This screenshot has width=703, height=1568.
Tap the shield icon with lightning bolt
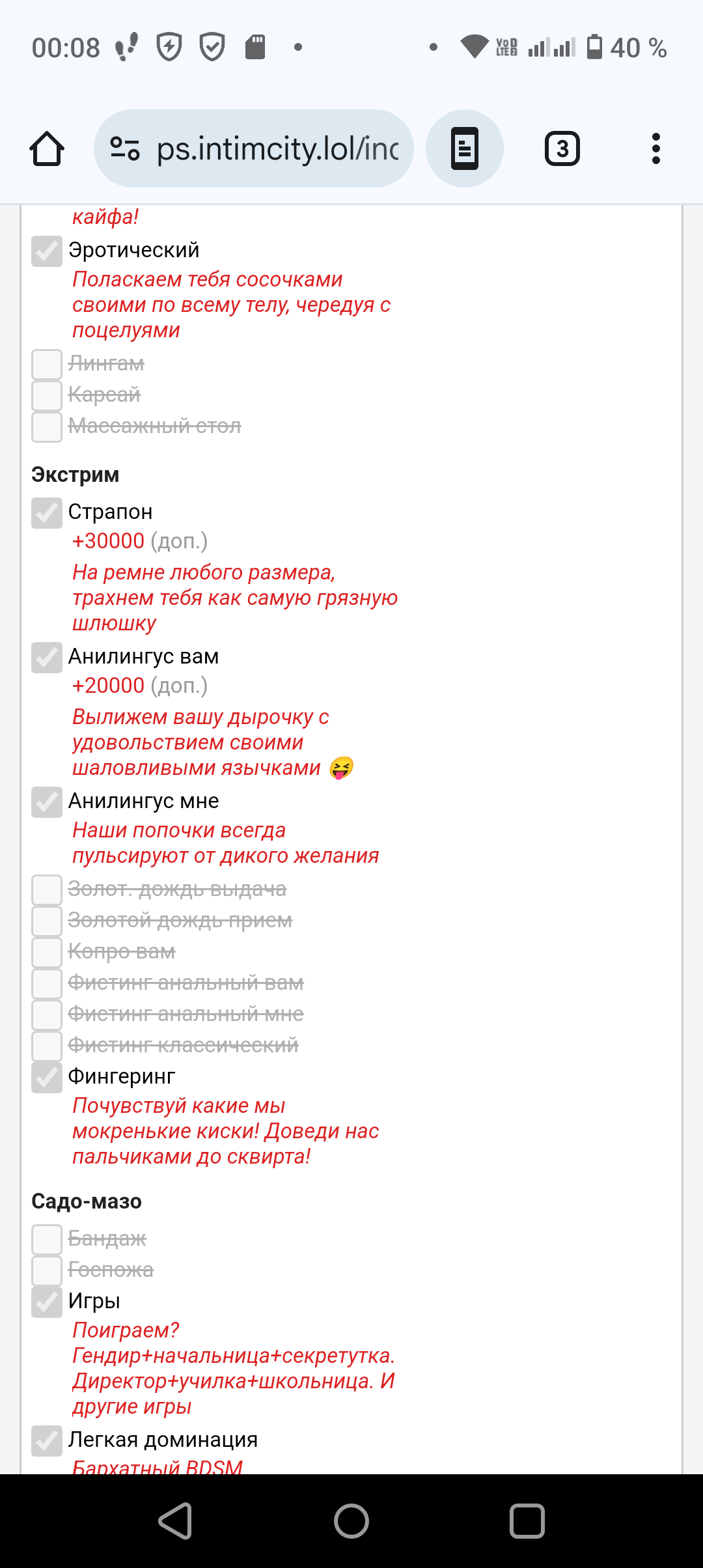170,47
